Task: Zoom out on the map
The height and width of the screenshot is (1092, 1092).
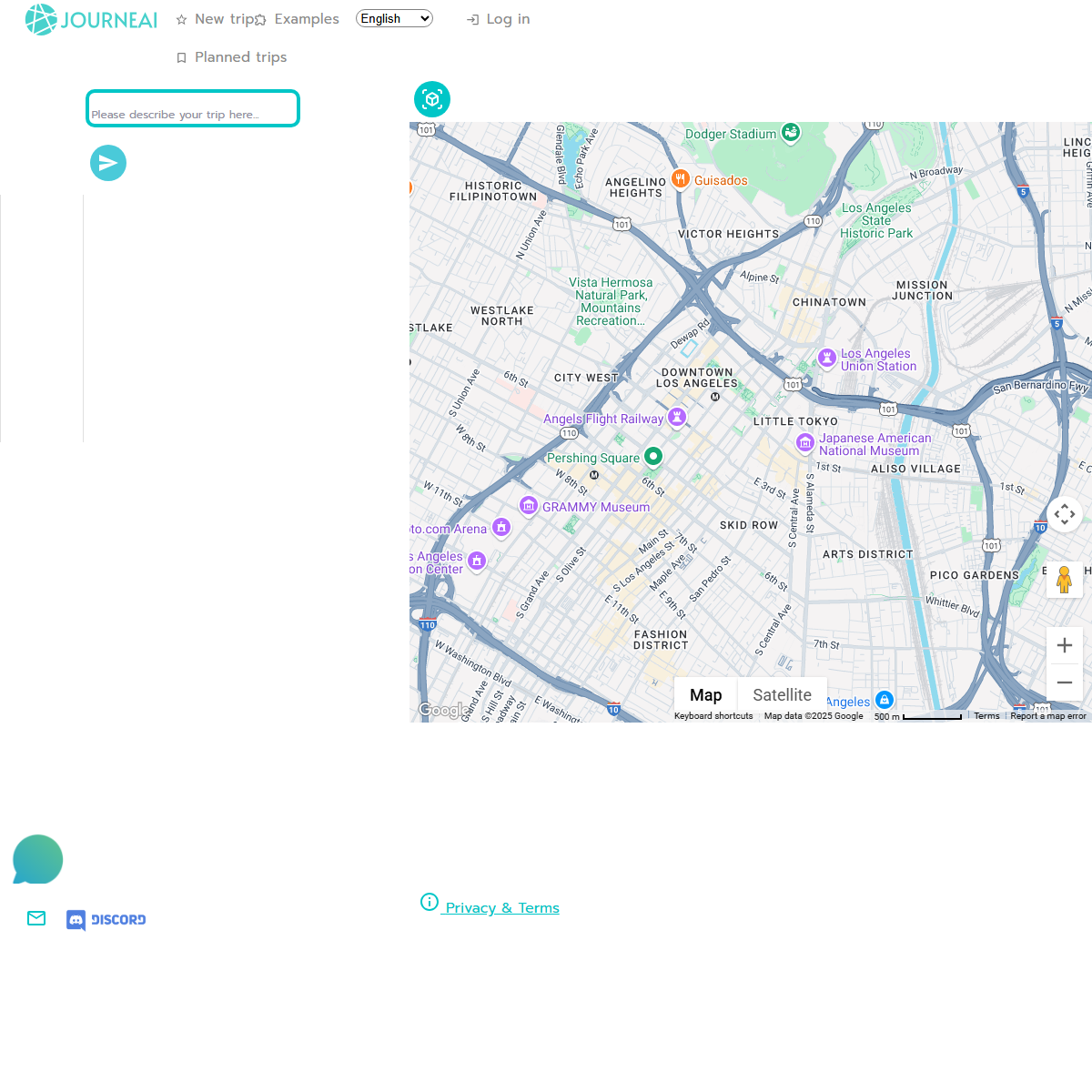Action: (1065, 682)
